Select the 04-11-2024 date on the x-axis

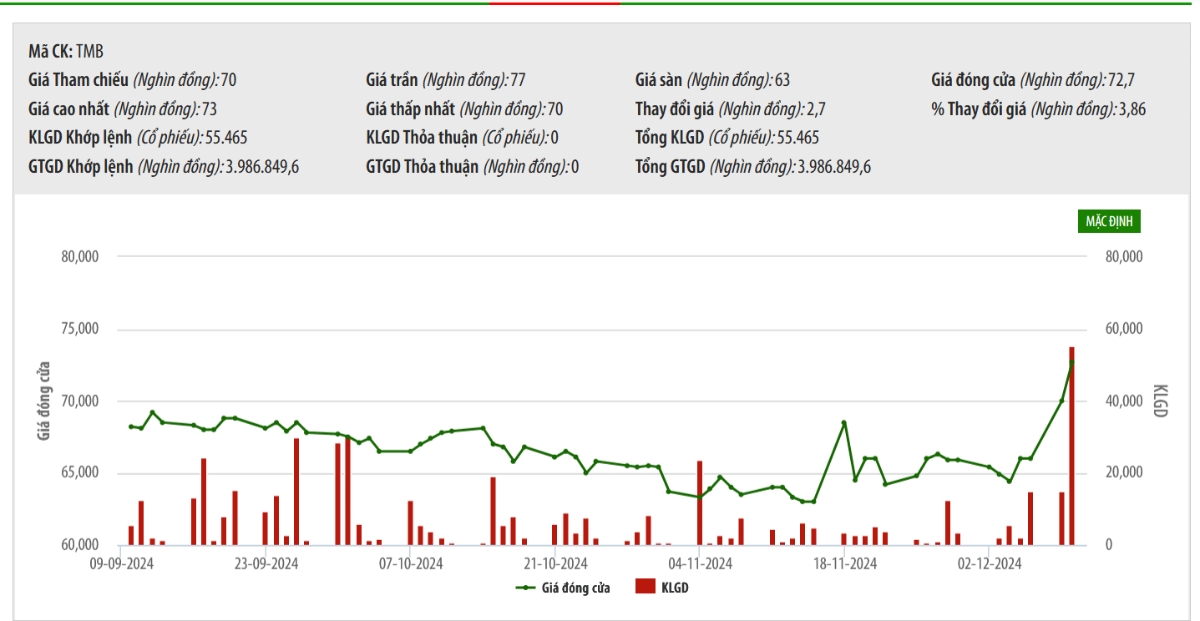click(x=700, y=564)
